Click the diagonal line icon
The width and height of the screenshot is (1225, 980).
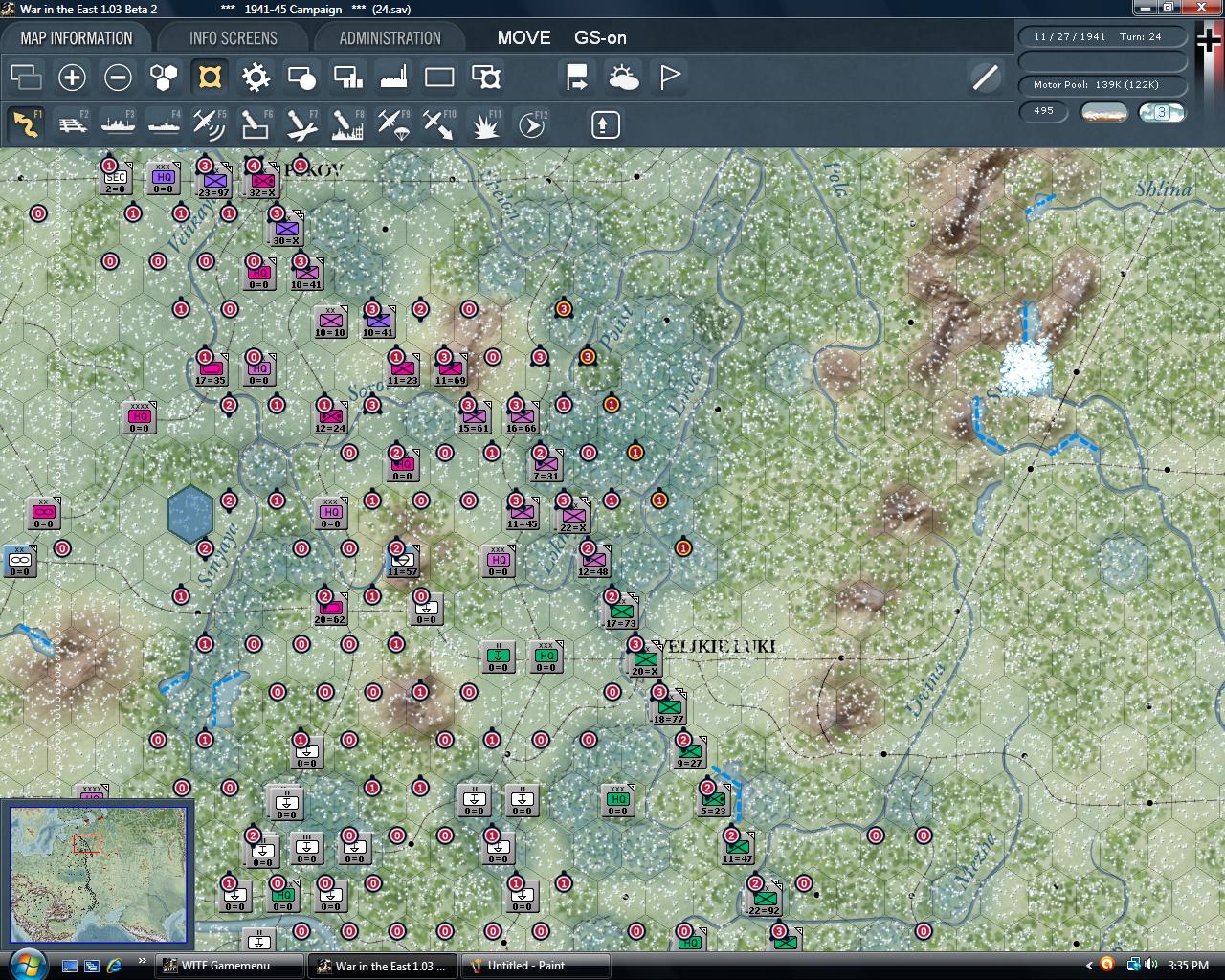pyautogui.click(x=985, y=77)
